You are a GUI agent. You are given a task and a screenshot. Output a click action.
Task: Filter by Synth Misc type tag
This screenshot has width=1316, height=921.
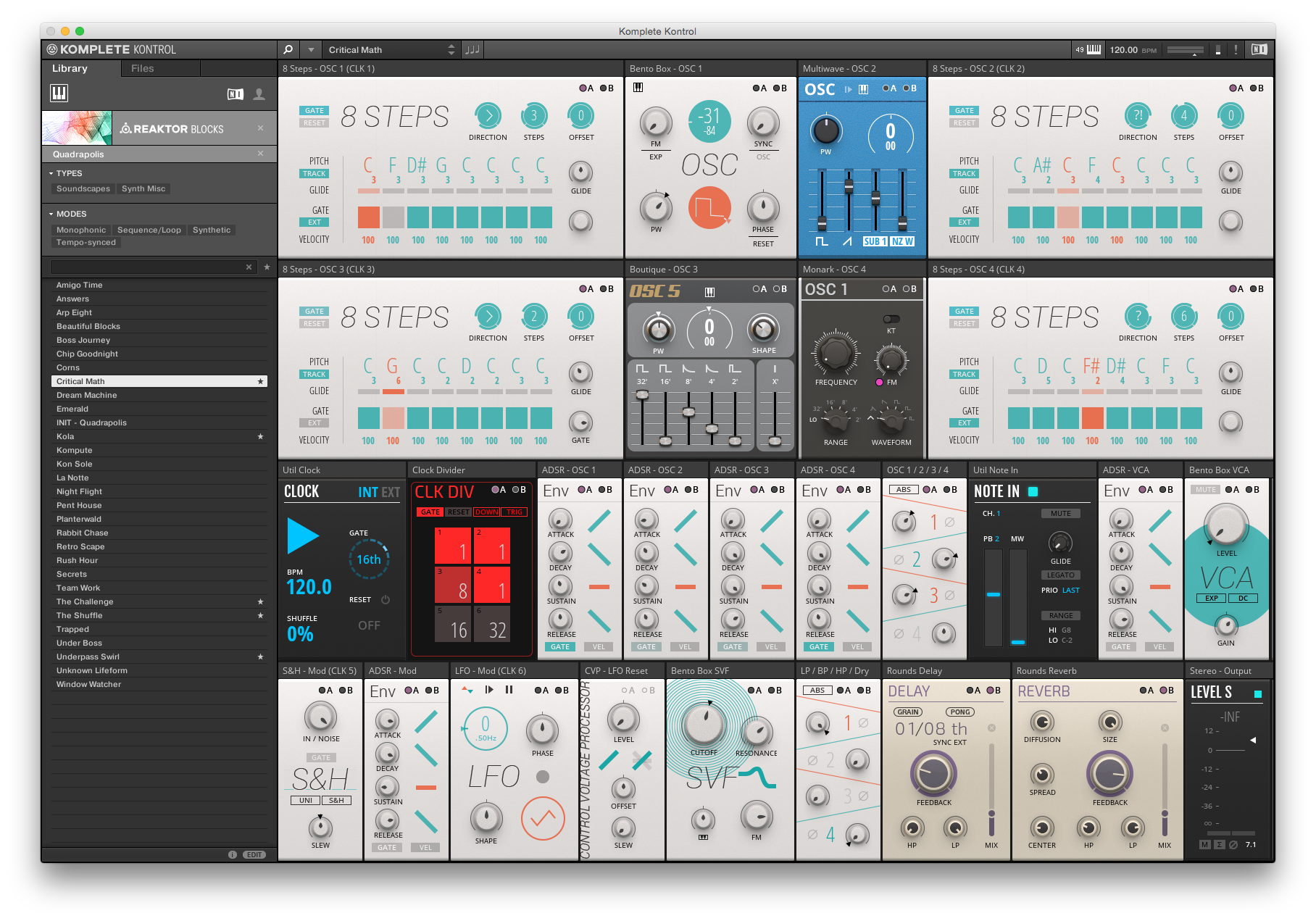tap(143, 189)
